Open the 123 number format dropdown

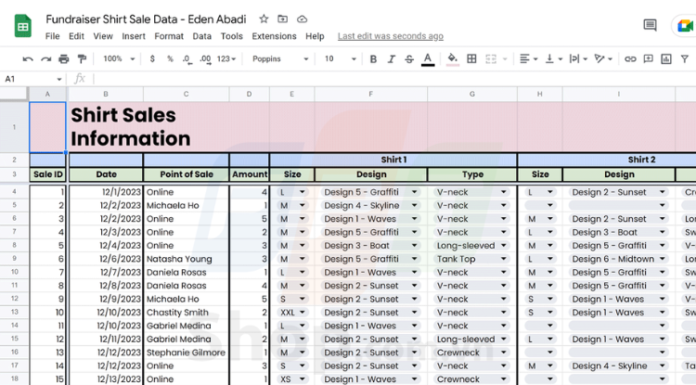click(x=226, y=59)
